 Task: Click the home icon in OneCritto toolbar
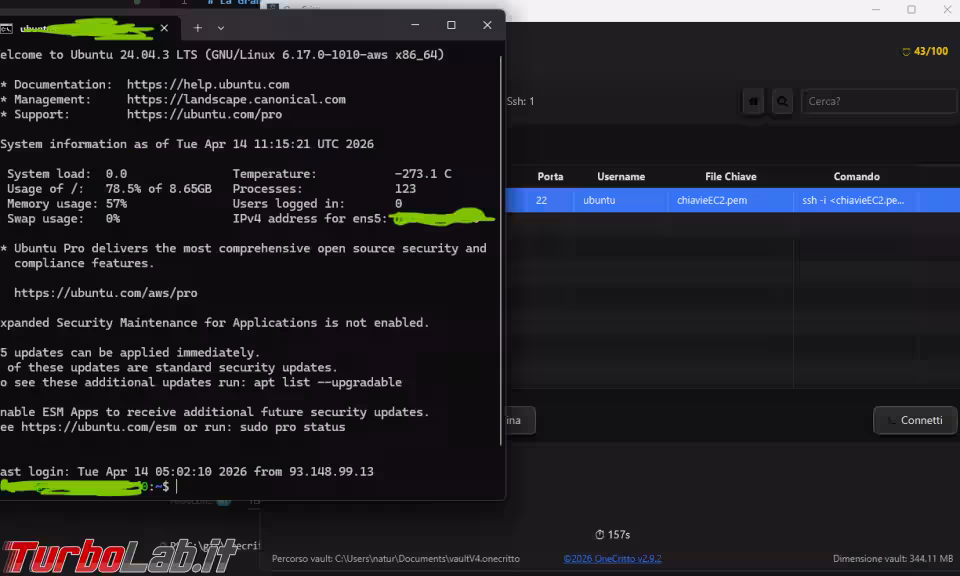[x=752, y=101]
